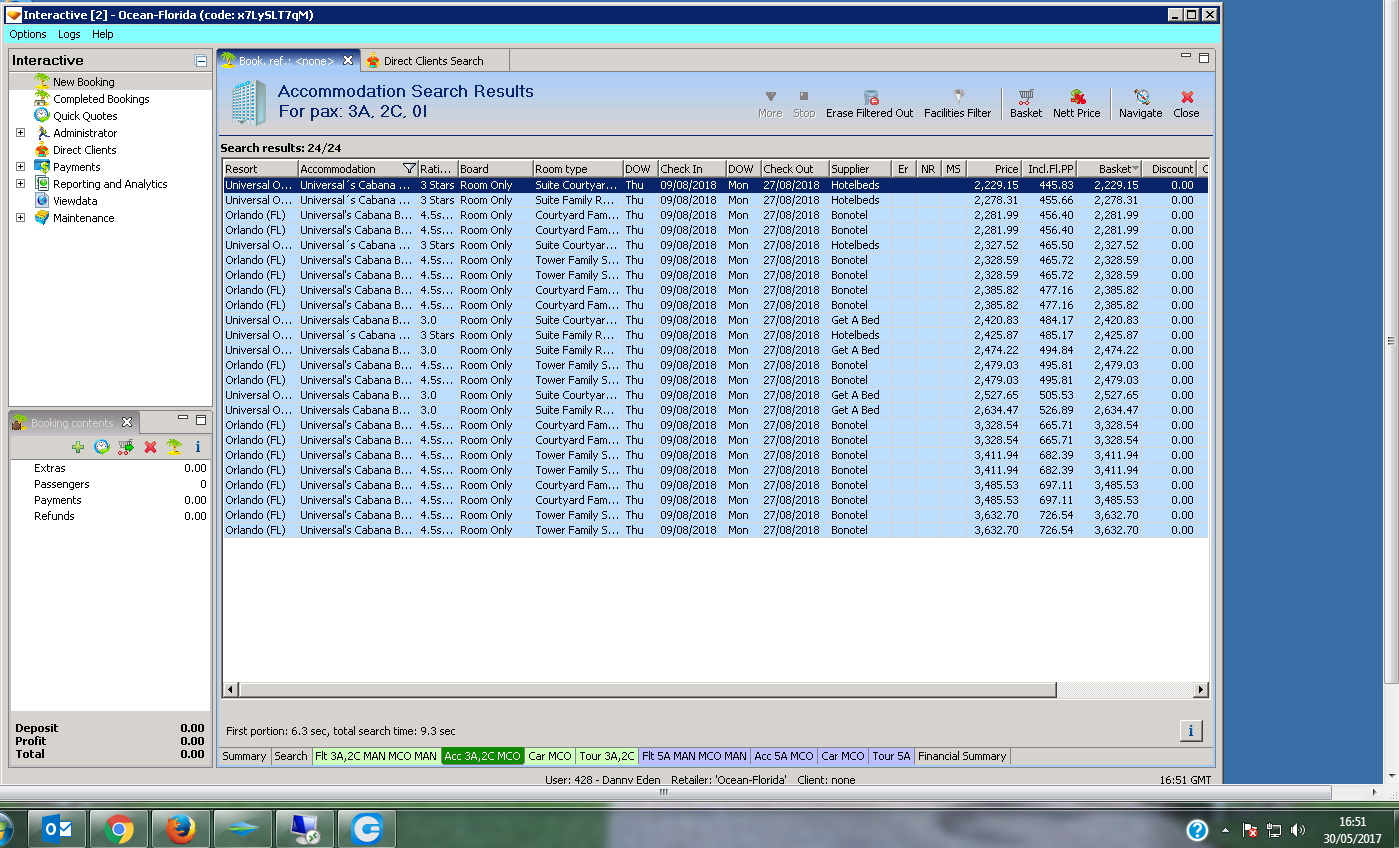Open Completed Bookings in the sidebar
The height and width of the screenshot is (848, 1399).
pyautogui.click(x=101, y=99)
